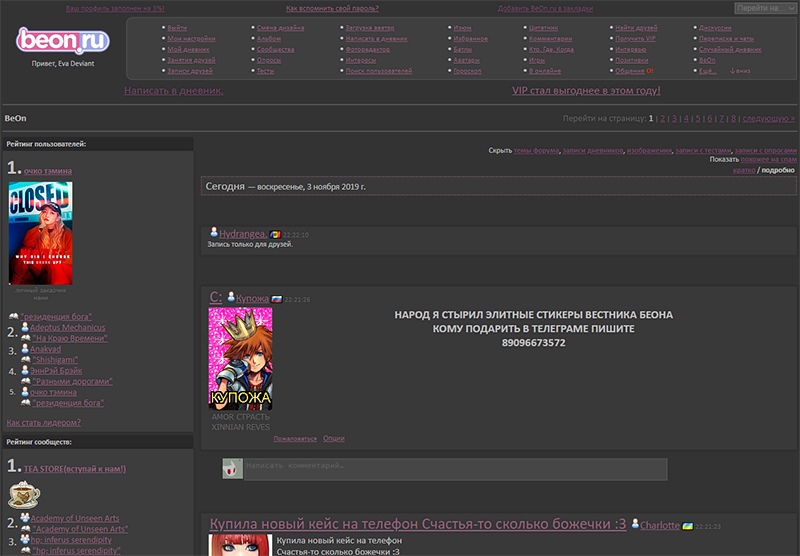Click the orange O! icon after Общение

point(649,71)
